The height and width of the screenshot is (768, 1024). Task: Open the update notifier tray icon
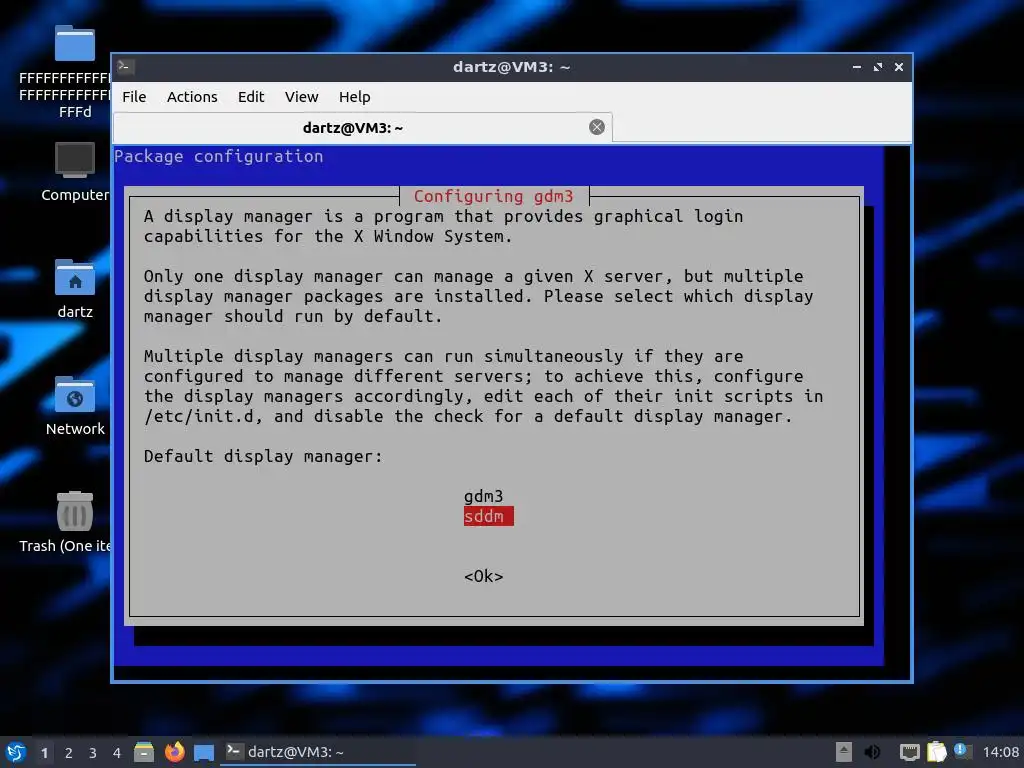[962, 750]
